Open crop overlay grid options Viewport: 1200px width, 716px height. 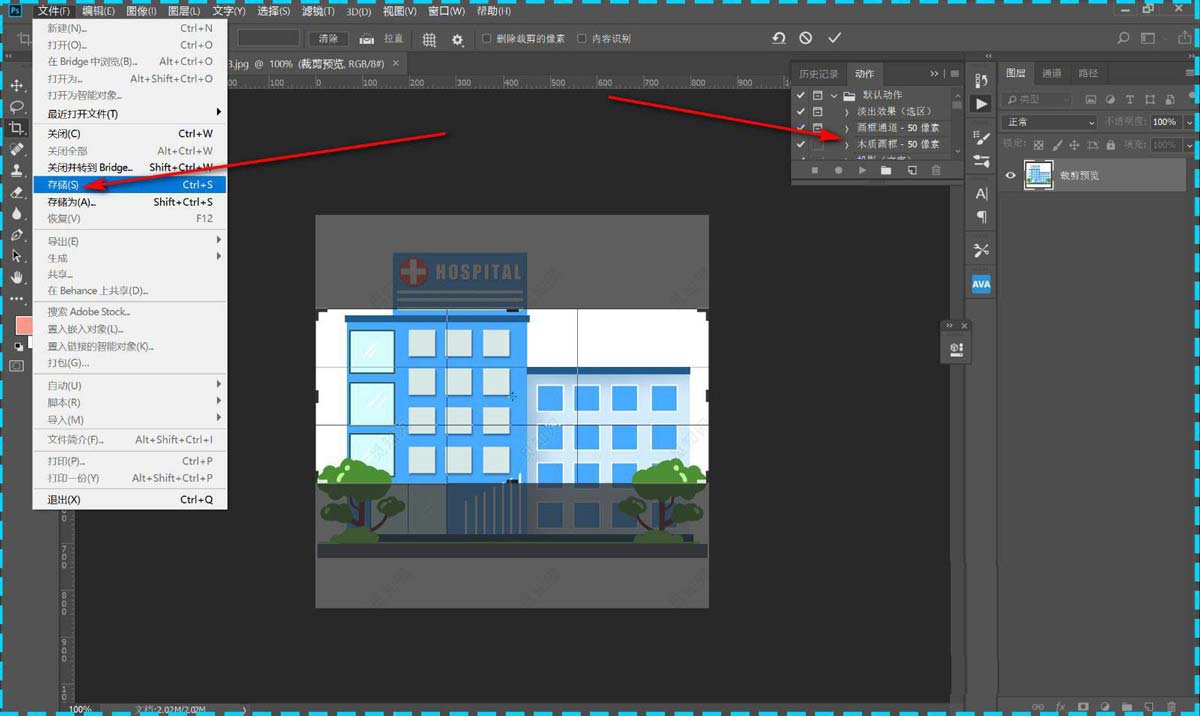point(429,39)
